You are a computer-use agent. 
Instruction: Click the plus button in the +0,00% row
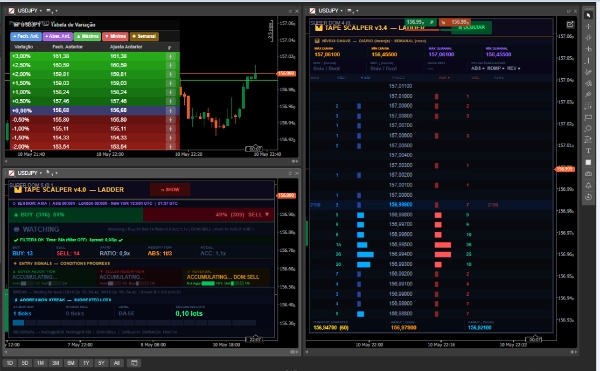(x=170, y=111)
